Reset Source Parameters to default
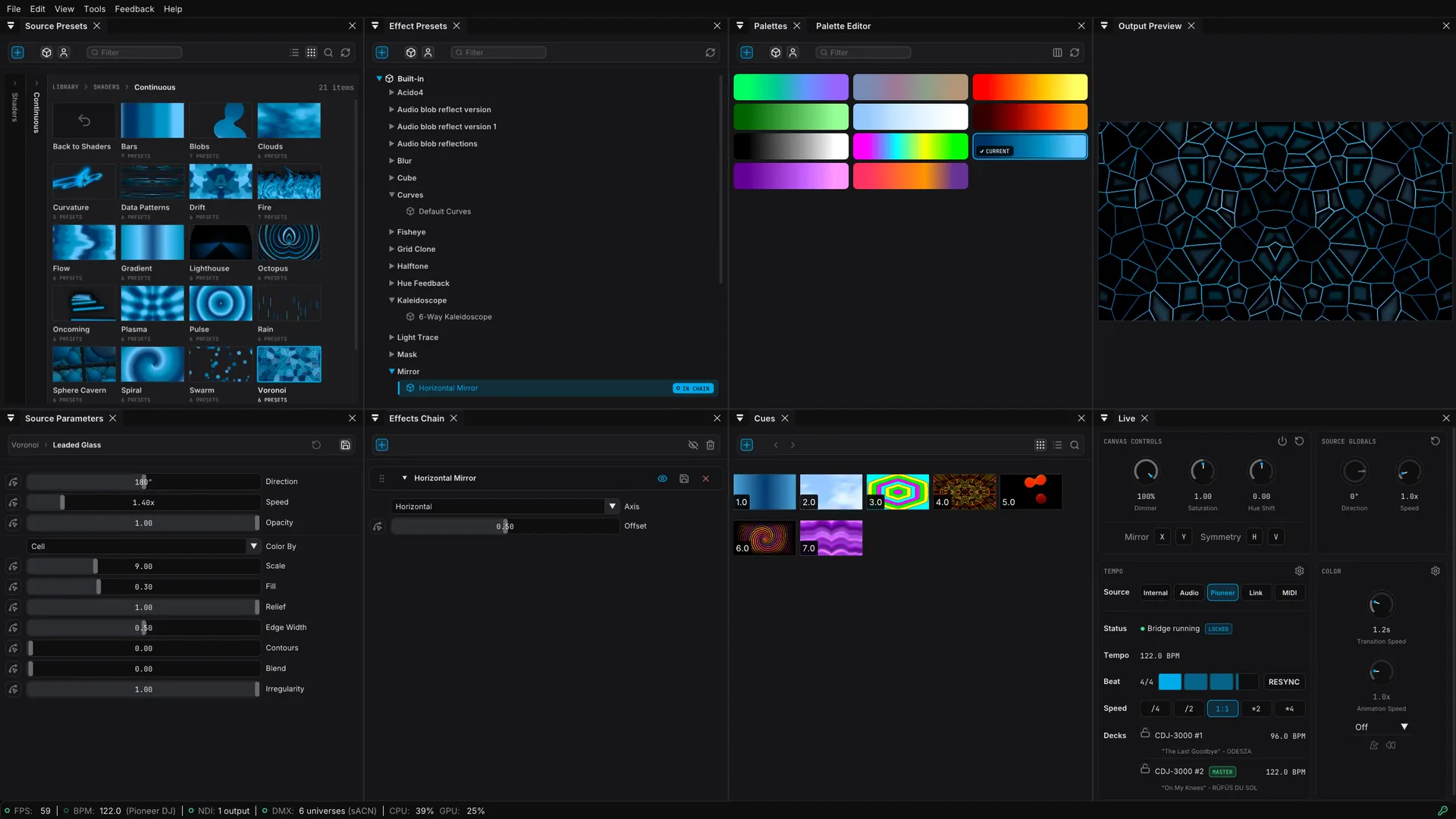1456x819 pixels. pos(316,445)
